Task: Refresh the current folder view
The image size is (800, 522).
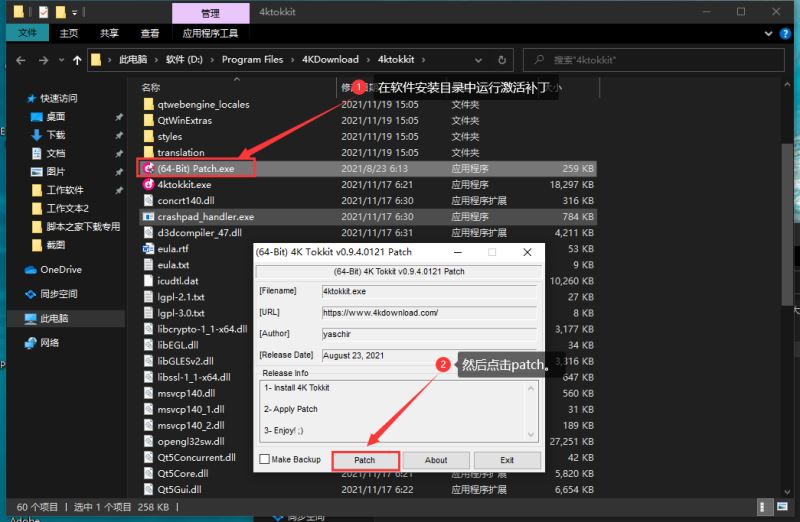Action: (502, 60)
